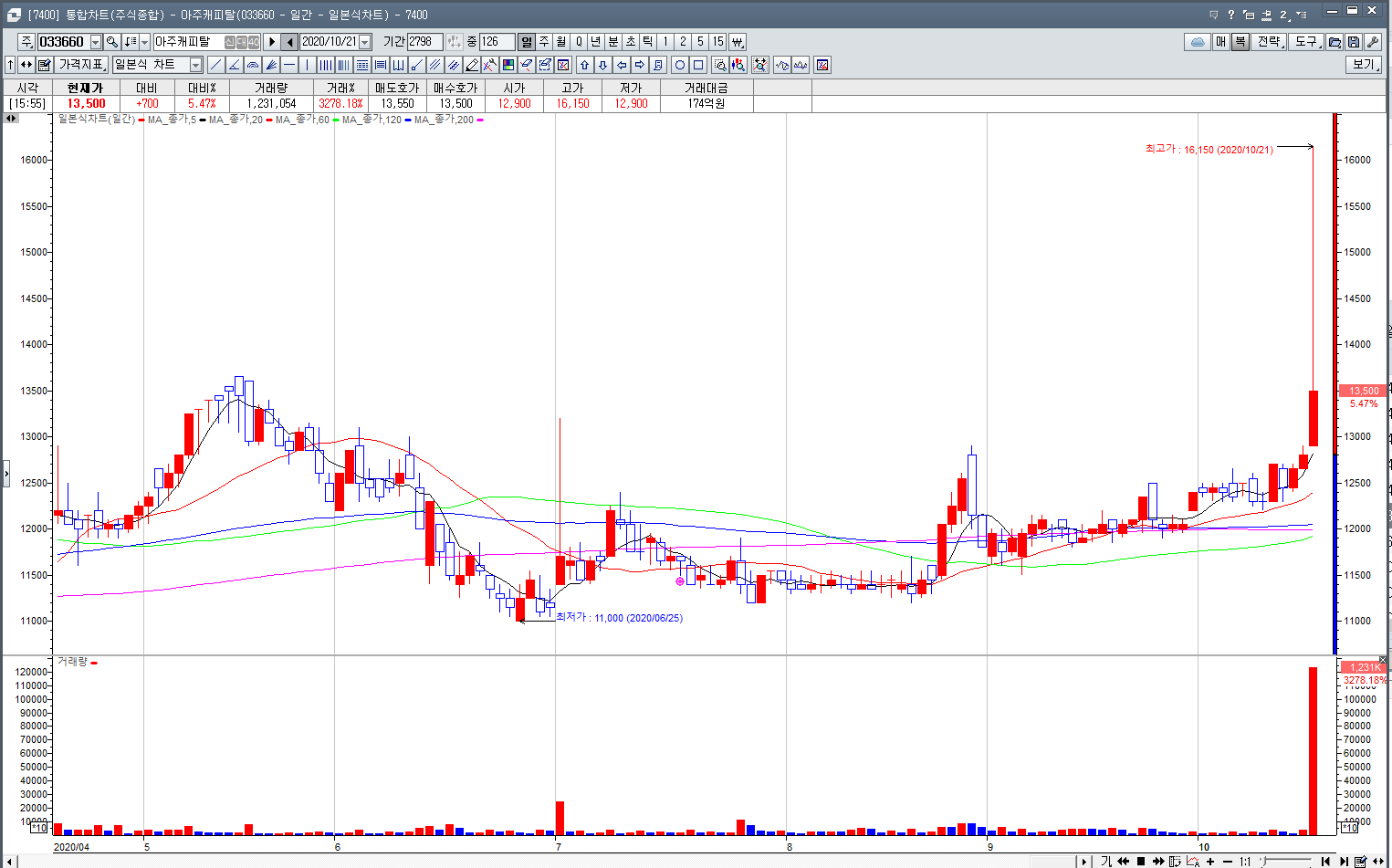This screenshot has height=868, width=1392.
Task: Click the help question mark icon
Action: point(1231,15)
